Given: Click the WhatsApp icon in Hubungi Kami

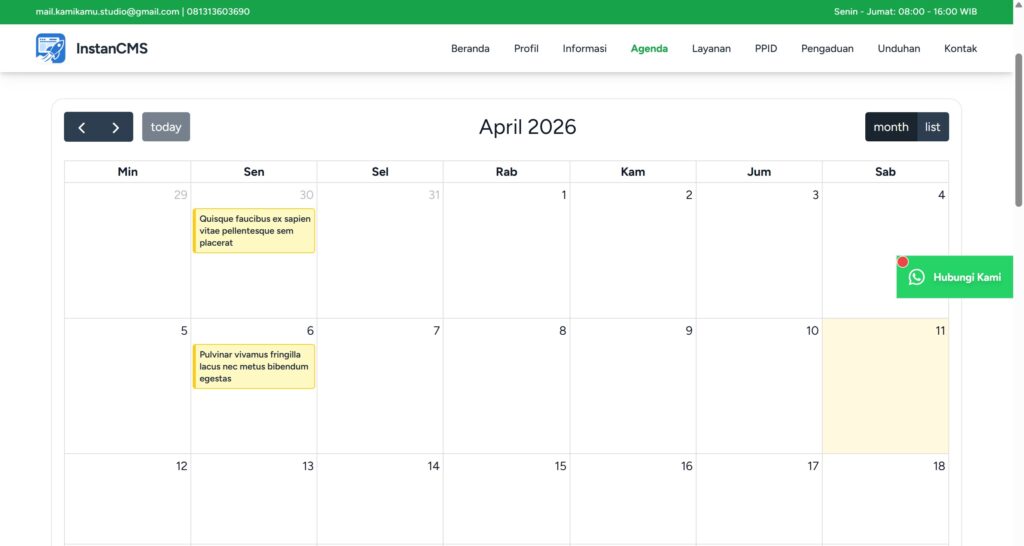Looking at the screenshot, I should pos(916,277).
